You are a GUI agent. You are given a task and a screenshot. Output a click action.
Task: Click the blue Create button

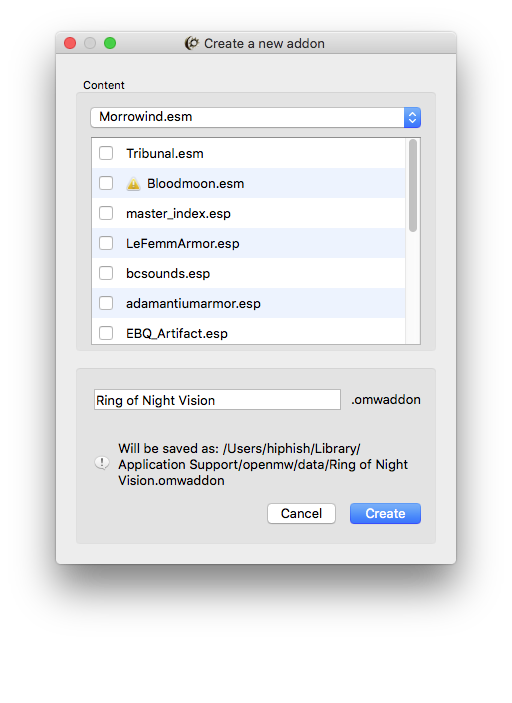tap(385, 513)
